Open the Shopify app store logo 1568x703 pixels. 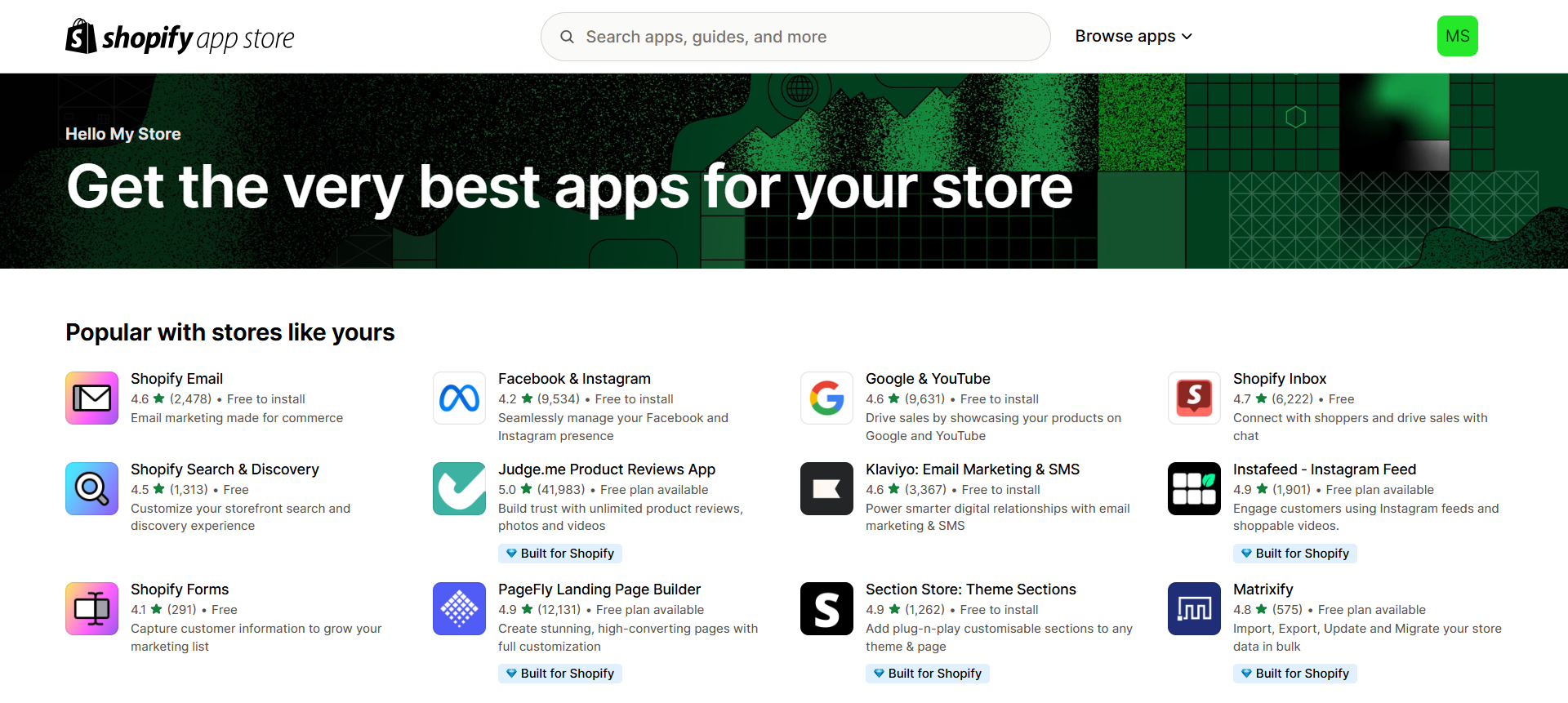tap(180, 37)
